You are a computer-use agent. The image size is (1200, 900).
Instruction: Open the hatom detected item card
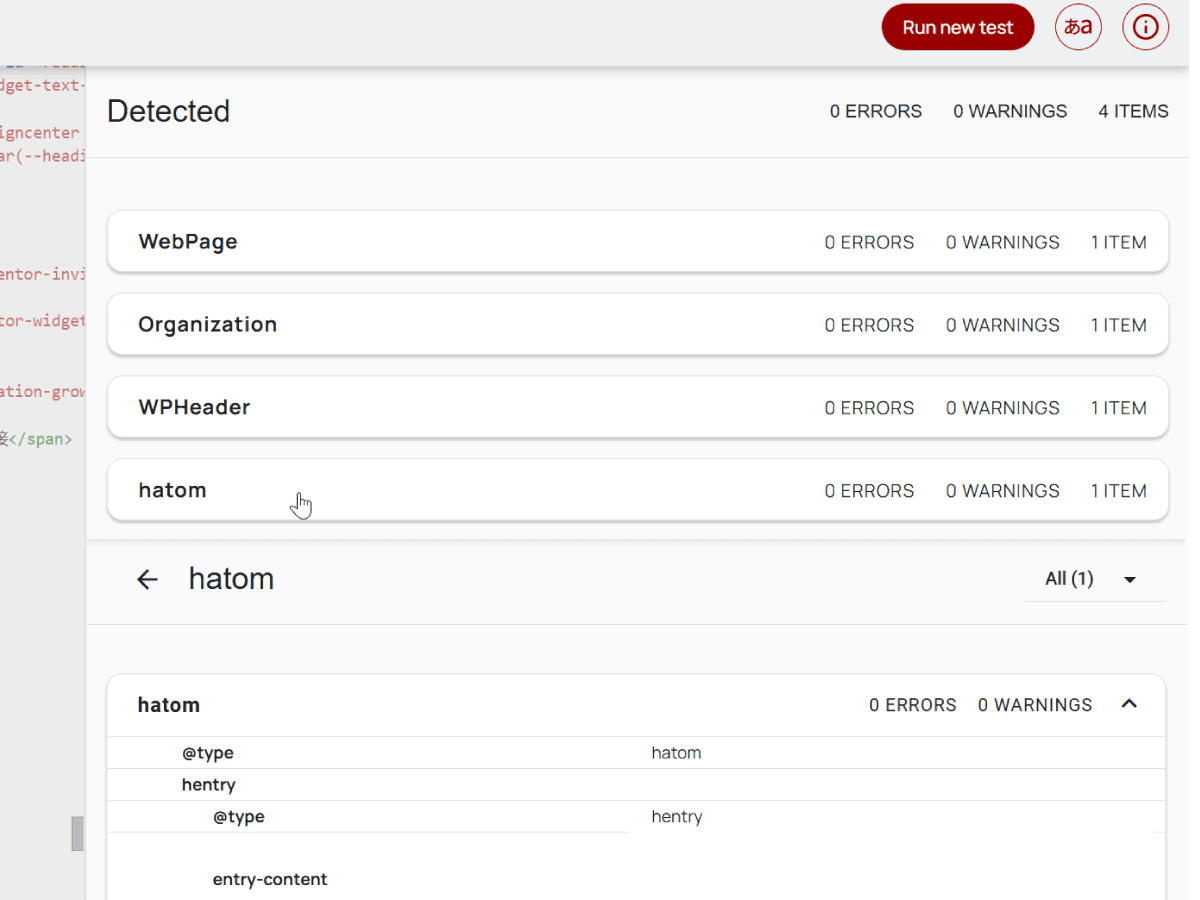tap(637, 490)
